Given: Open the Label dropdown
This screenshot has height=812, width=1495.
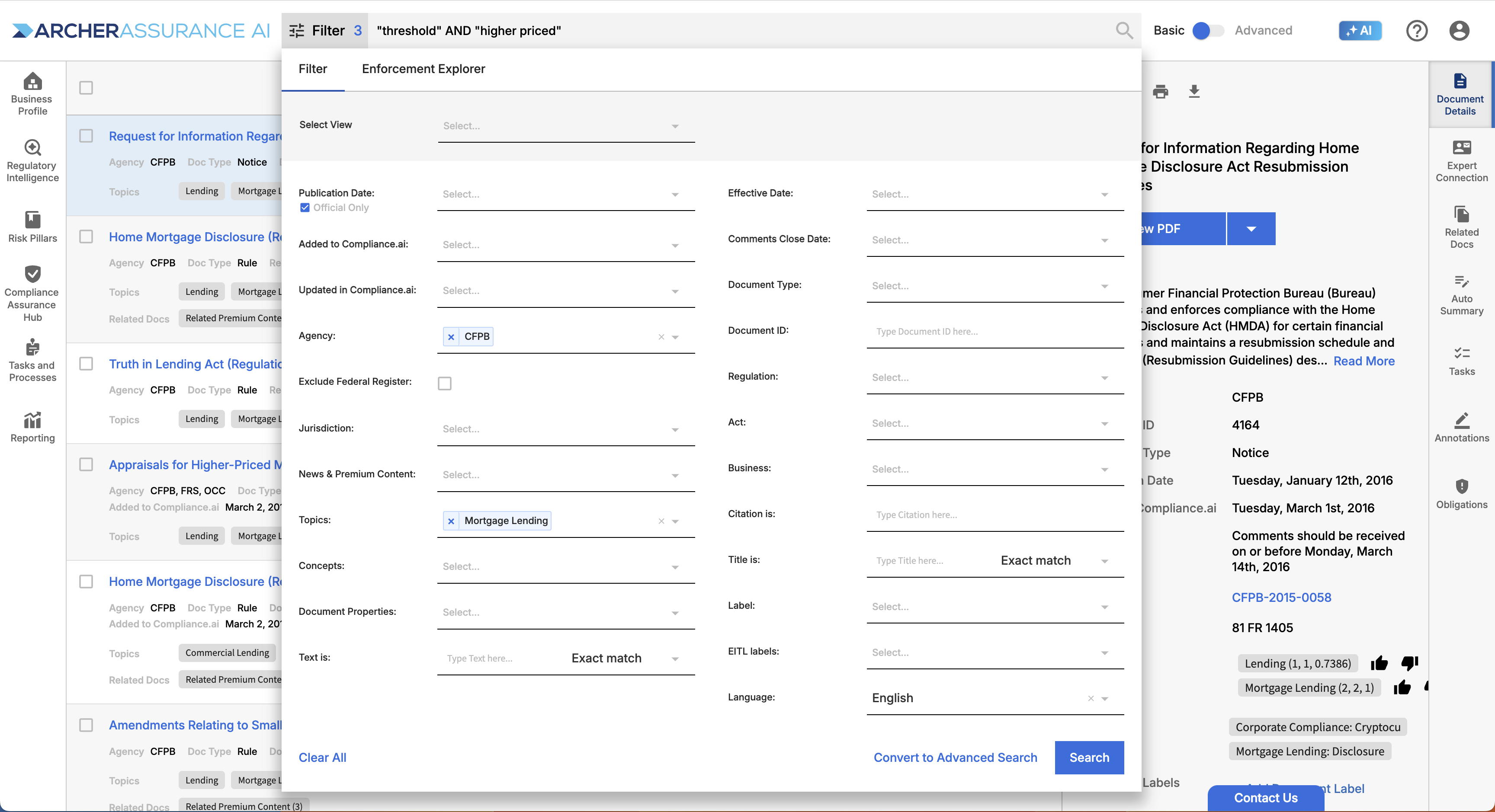Looking at the screenshot, I should 995,607.
